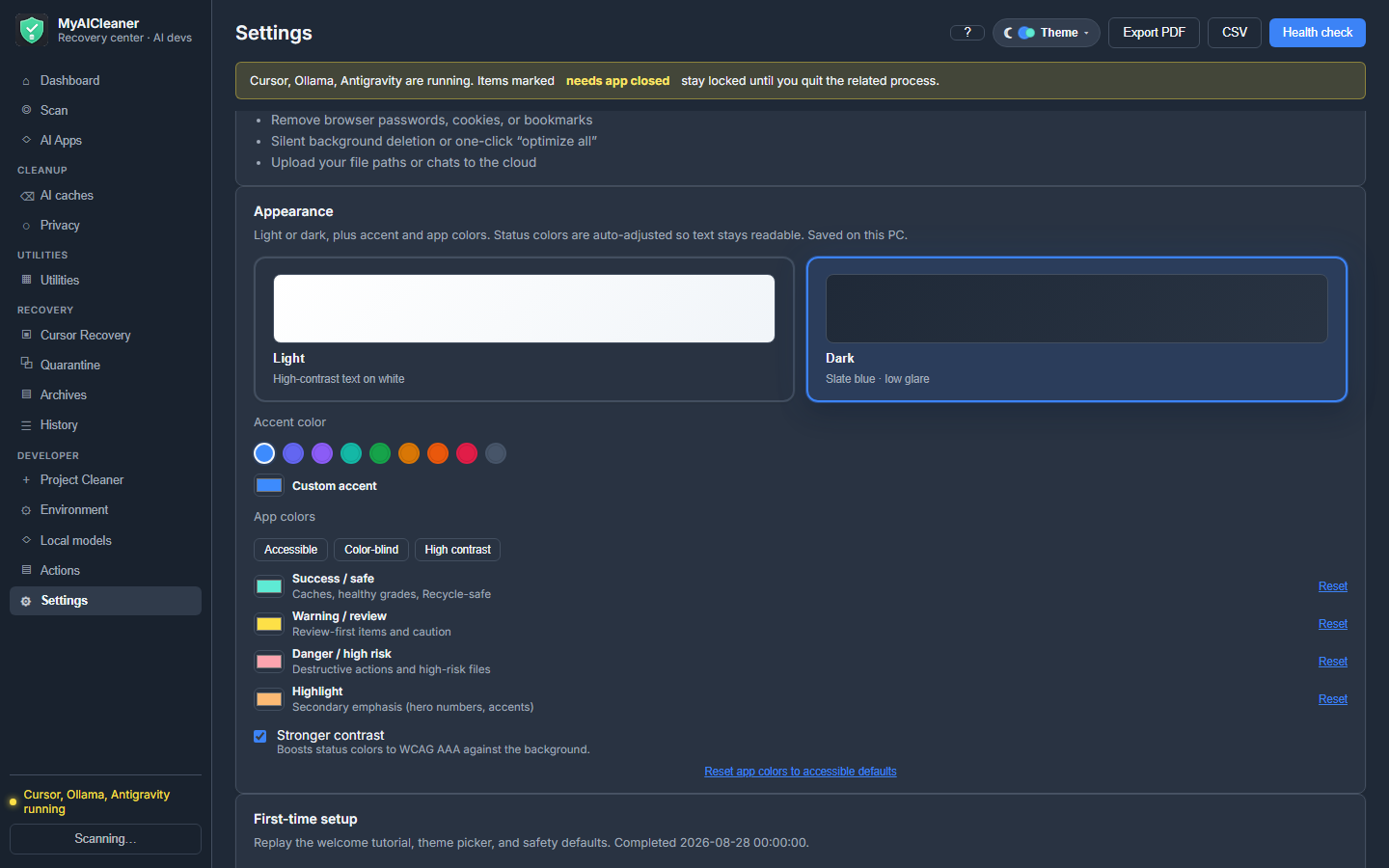Open the Success / safe color swatch

(x=269, y=586)
